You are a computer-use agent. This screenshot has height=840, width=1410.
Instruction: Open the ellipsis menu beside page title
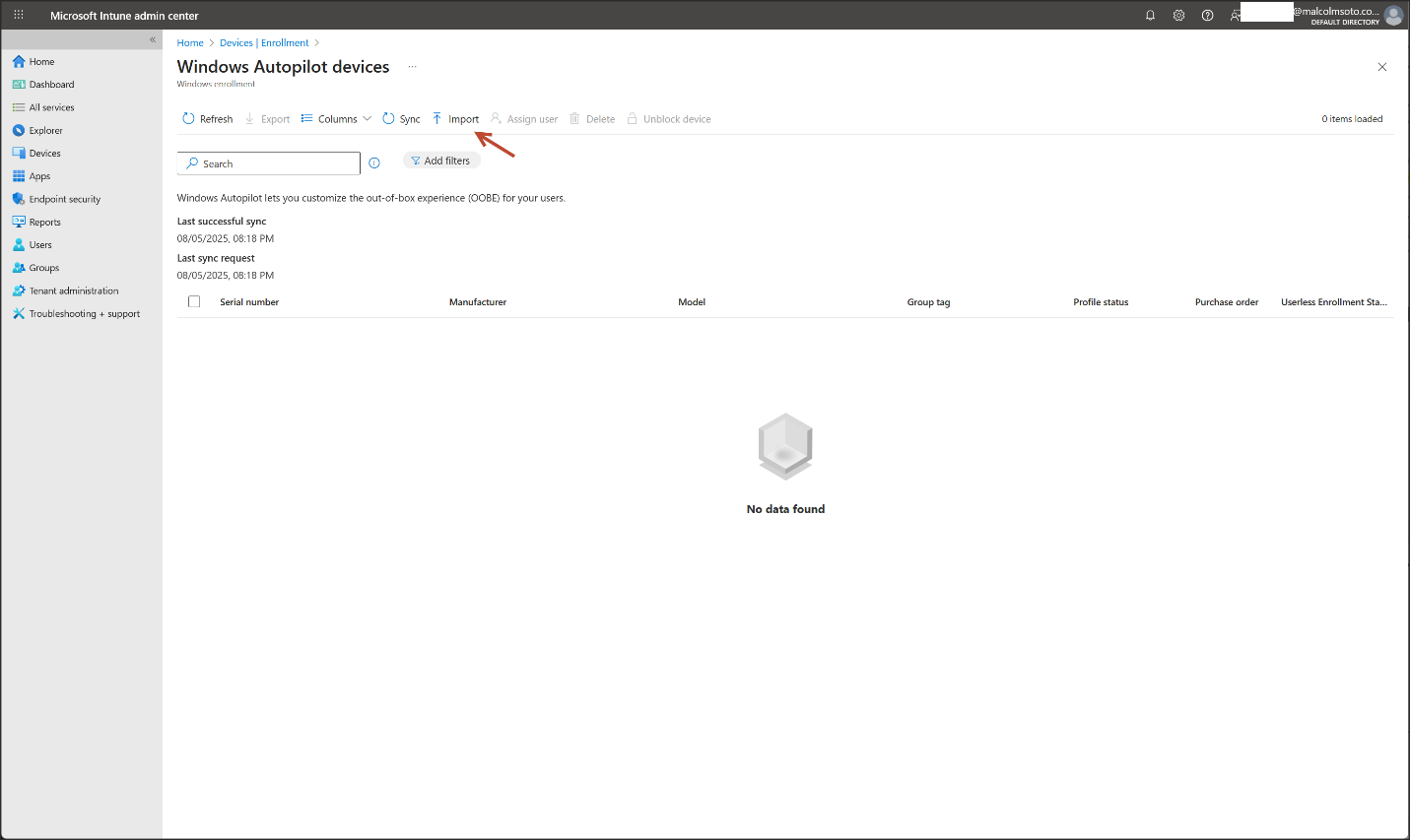point(412,67)
